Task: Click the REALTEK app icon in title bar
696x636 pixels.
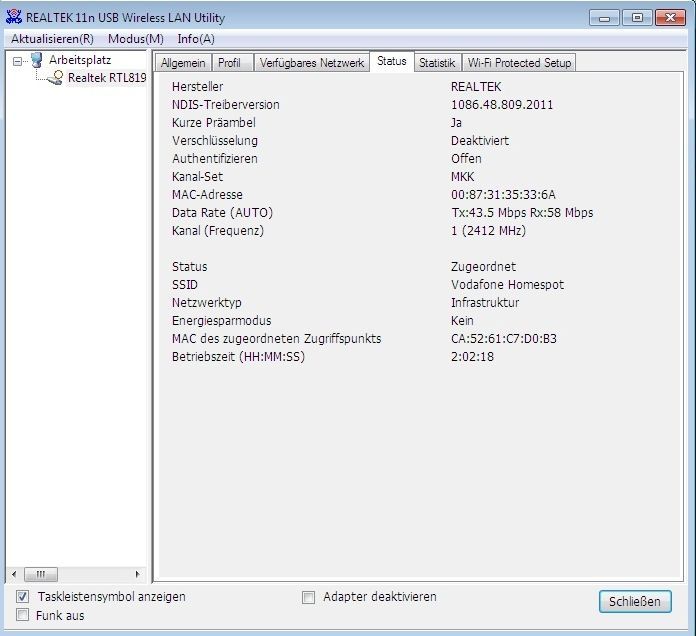Action: click(x=13, y=17)
